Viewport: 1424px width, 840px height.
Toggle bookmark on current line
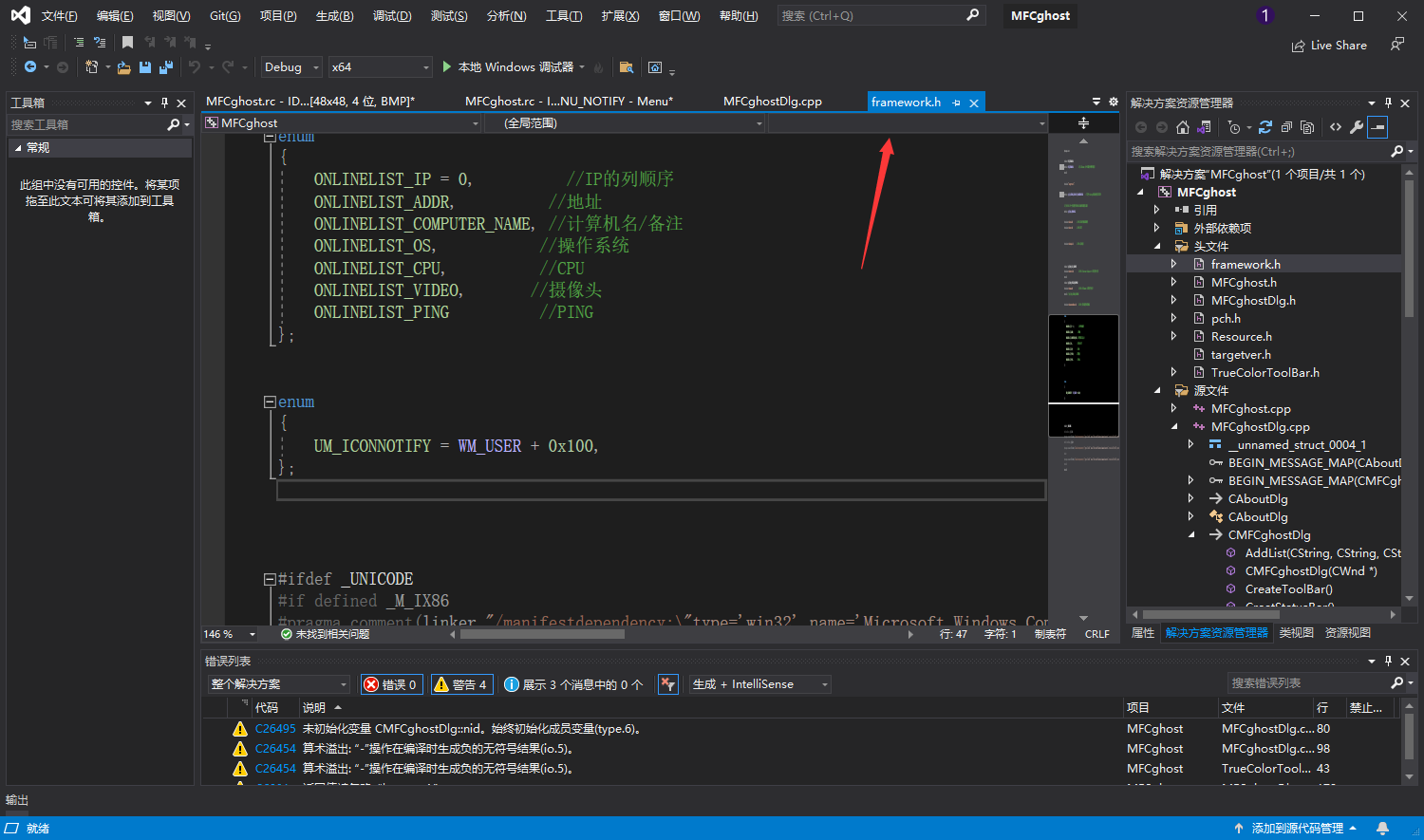[127, 43]
